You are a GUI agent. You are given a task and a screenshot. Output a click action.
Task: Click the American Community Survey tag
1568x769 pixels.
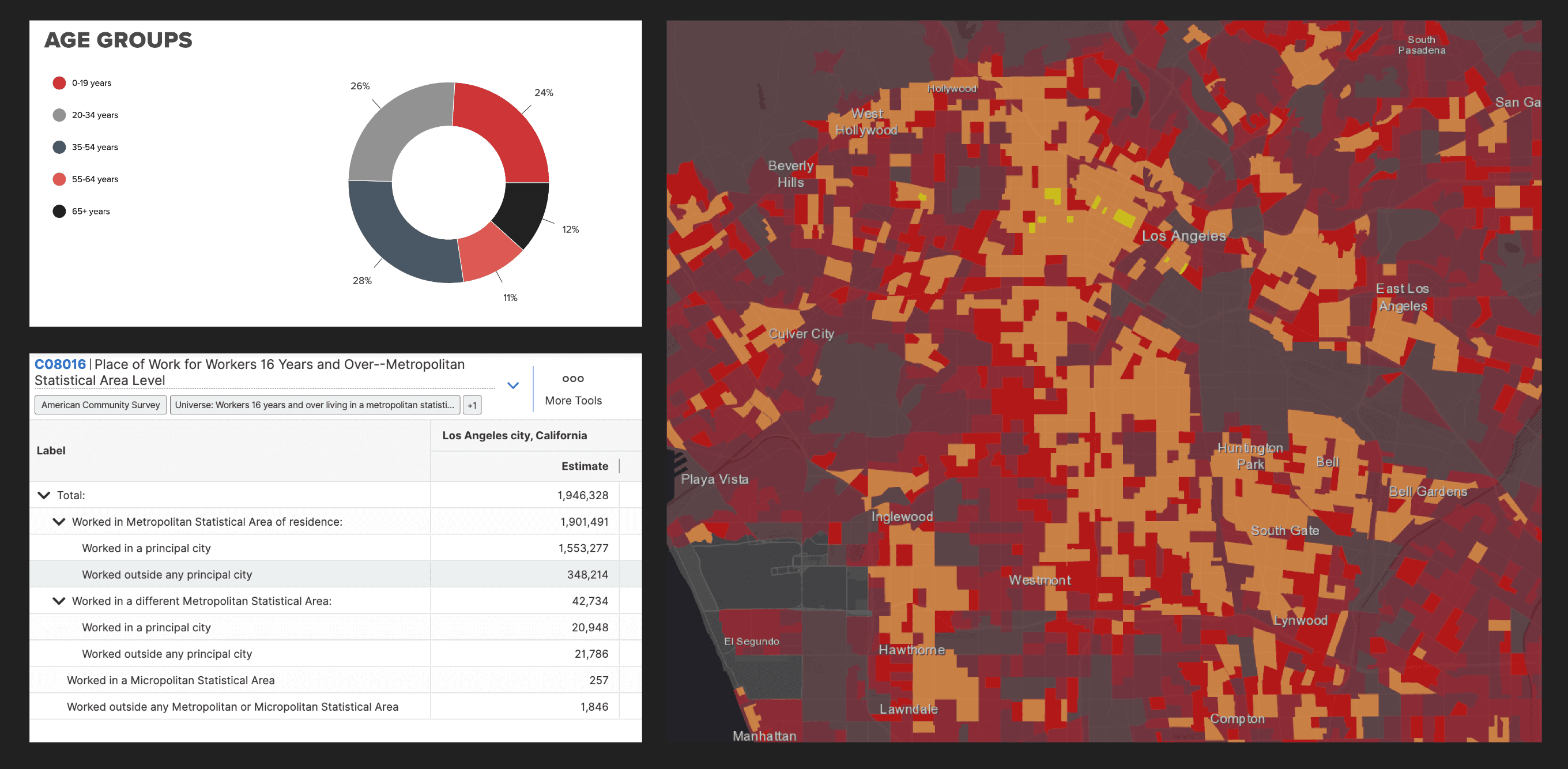[x=100, y=405]
